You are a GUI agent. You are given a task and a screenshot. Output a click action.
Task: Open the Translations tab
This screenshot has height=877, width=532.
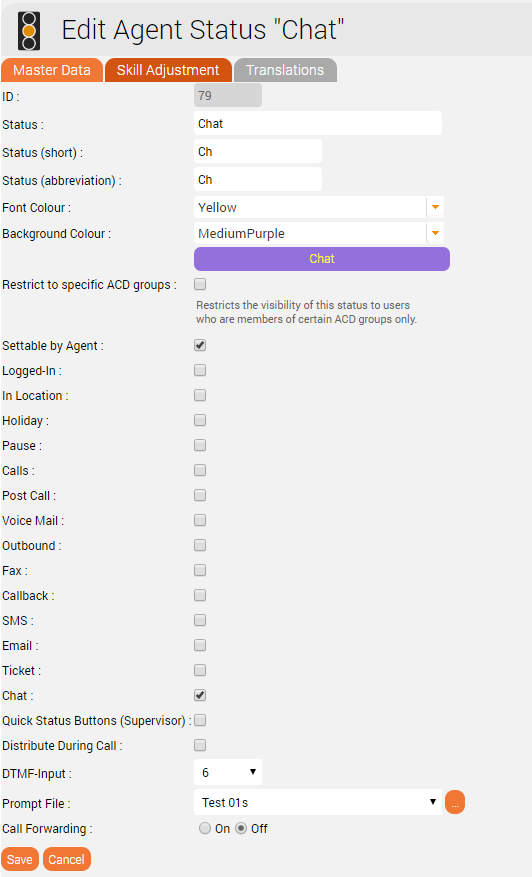(x=285, y=70)
